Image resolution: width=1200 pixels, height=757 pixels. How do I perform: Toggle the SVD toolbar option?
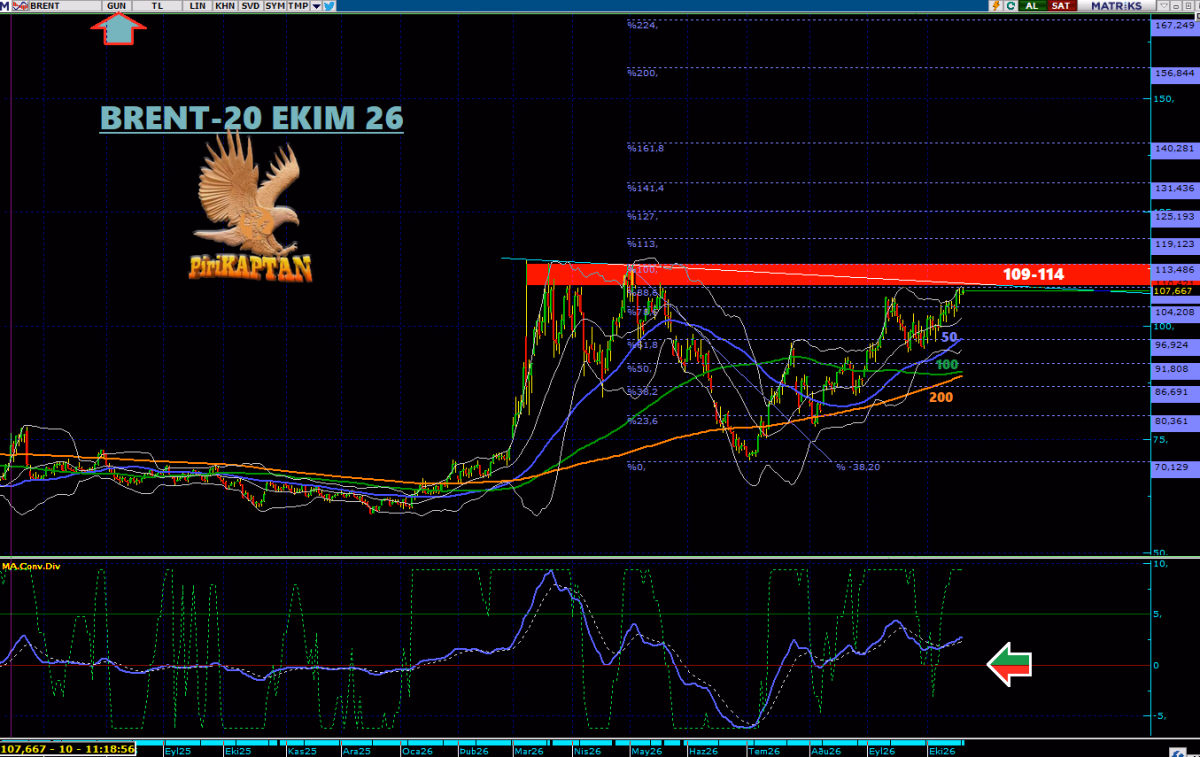250,6
